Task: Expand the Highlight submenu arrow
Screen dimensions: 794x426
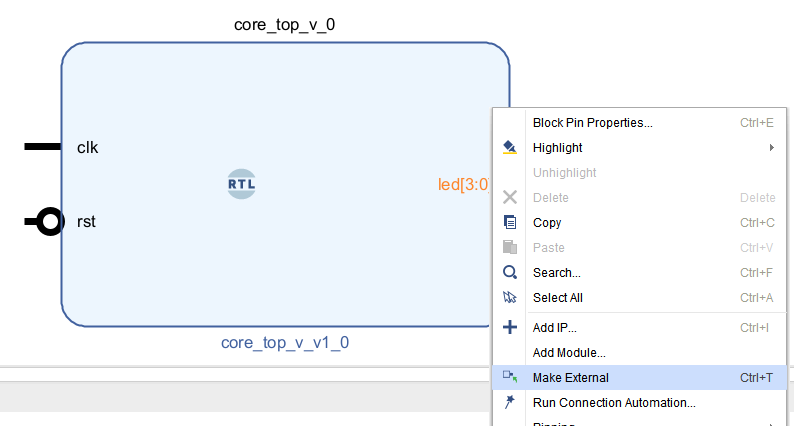Action: [771, 148]
